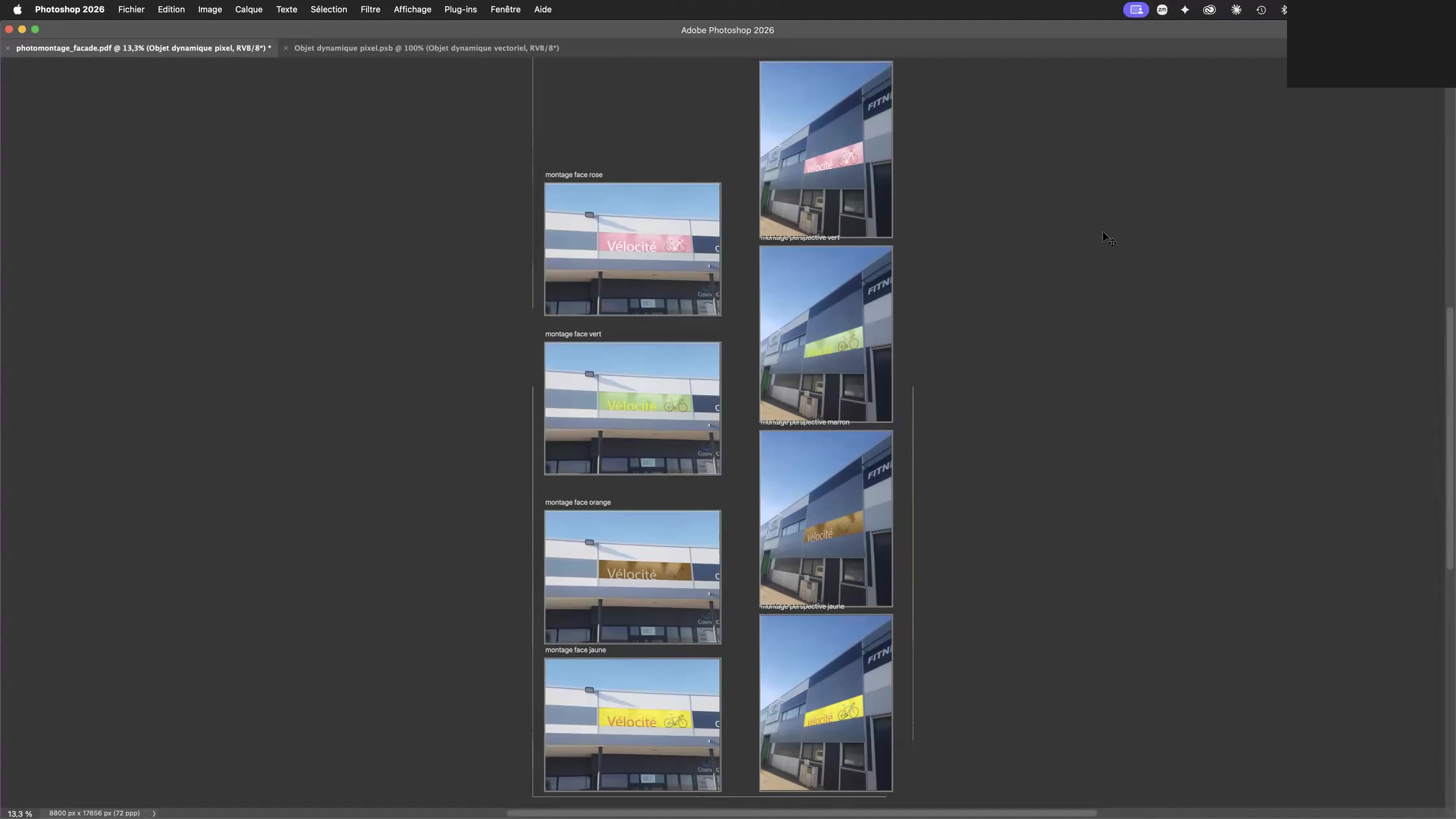The image size is (1456, 819).
Task: Click the horizontal scrollbar at the bottom
Action: (801, 813)
